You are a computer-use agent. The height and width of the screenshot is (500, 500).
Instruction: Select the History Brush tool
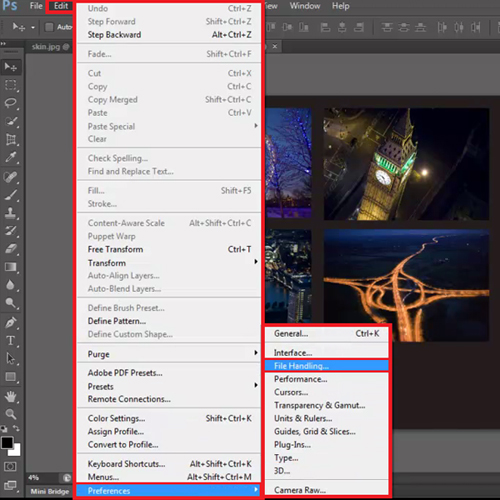pos(11,231)
